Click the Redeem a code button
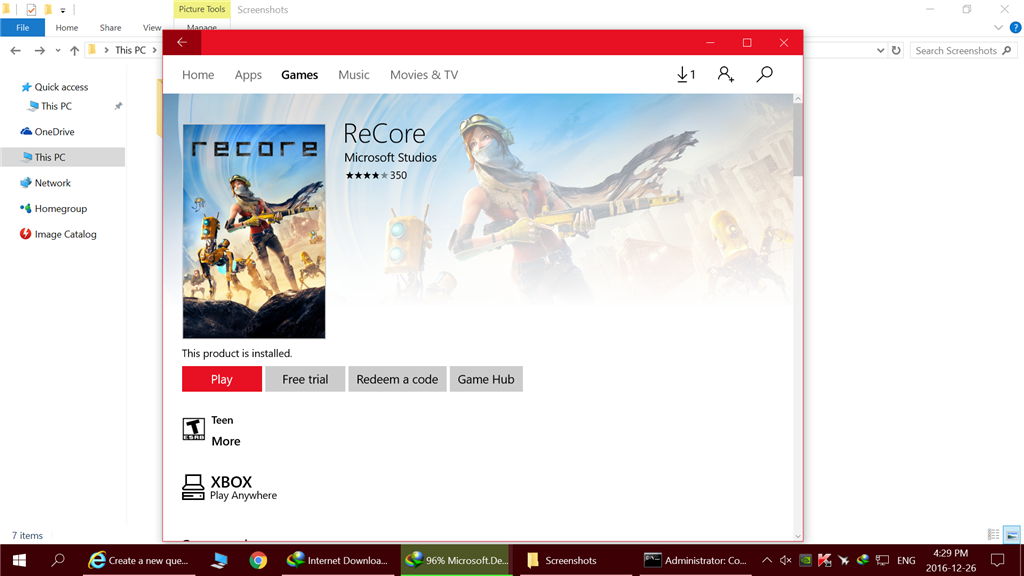Screen dimensions: 1024x576 tap(397, 379)
